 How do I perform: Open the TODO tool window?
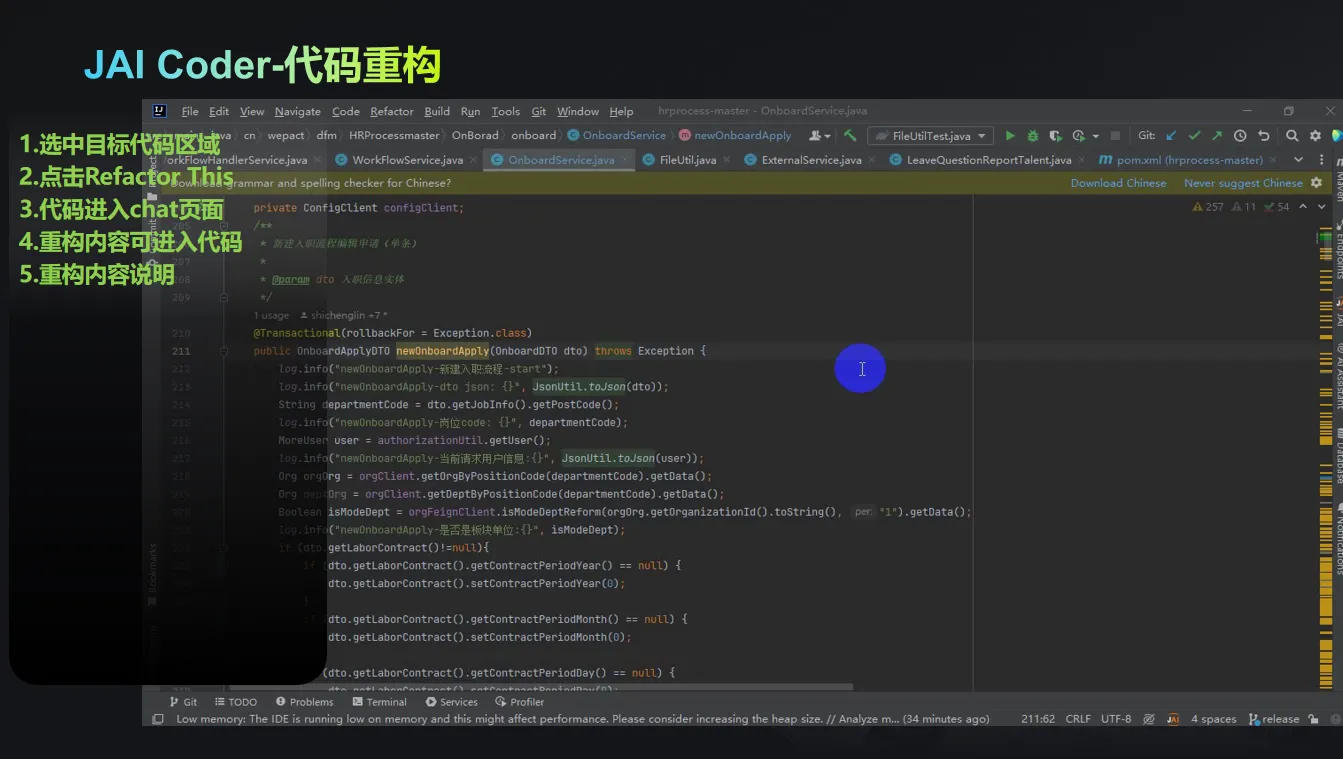[x=236, y=702]
